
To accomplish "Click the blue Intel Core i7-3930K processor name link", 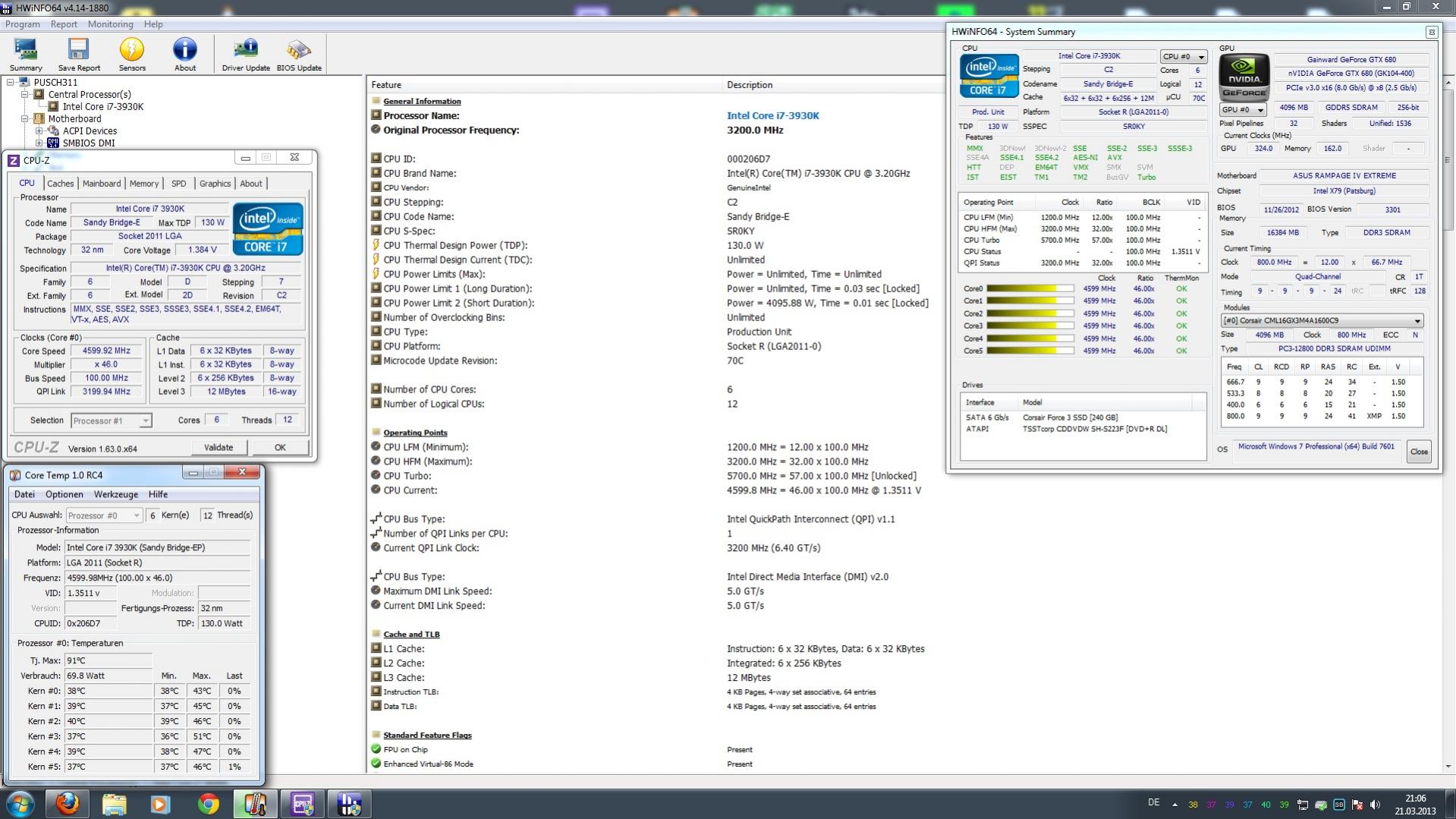I will click(x=772, y=116).
